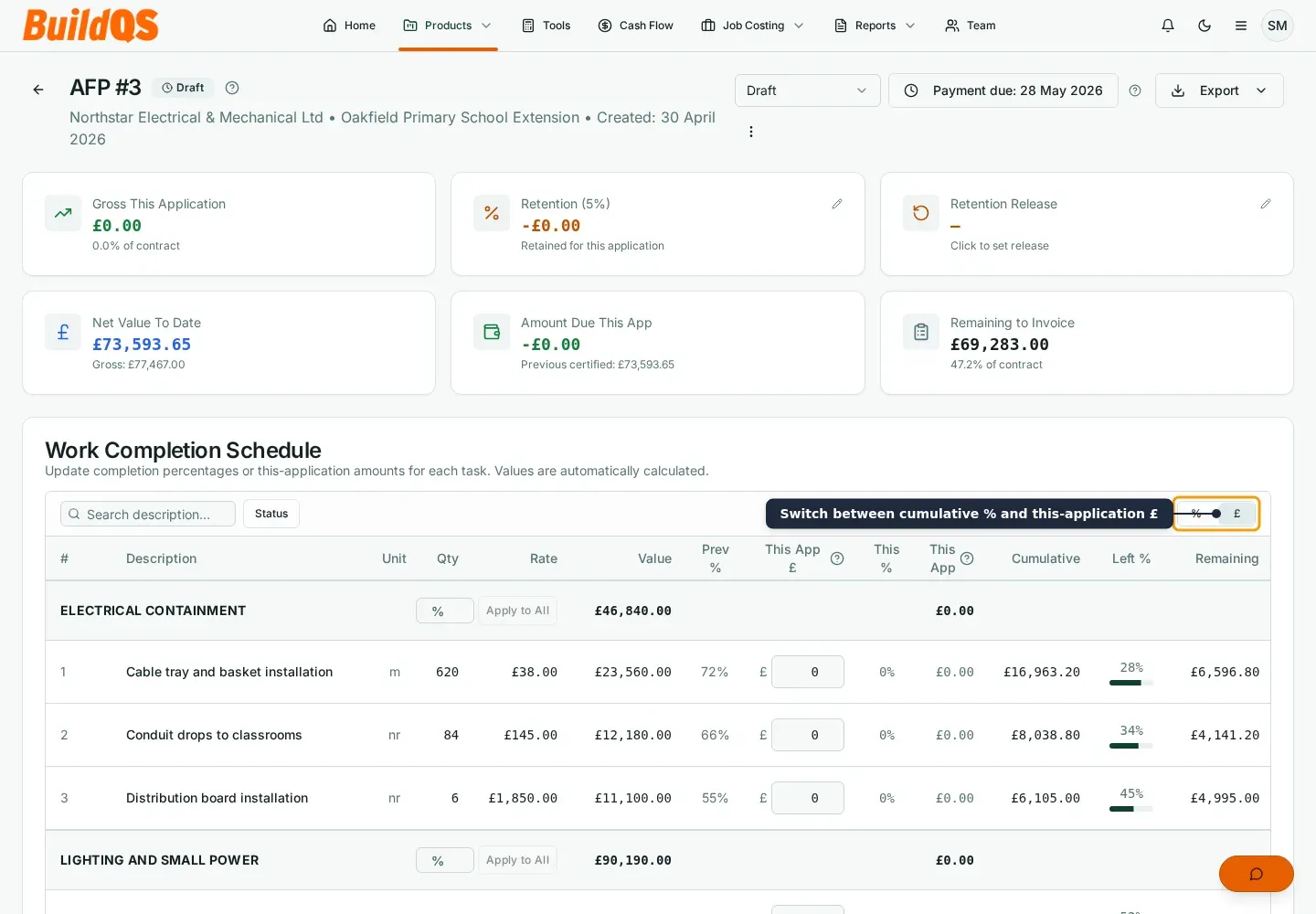Open the Team nav item
Image resolution: width=1316 pixels, height=914 pixels.
pos(971,26)
